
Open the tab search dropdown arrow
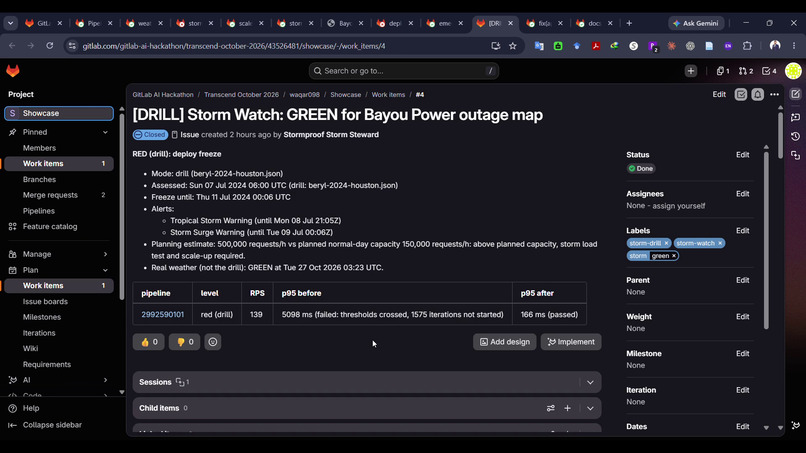pyautogui.click(x=11, y=23)
